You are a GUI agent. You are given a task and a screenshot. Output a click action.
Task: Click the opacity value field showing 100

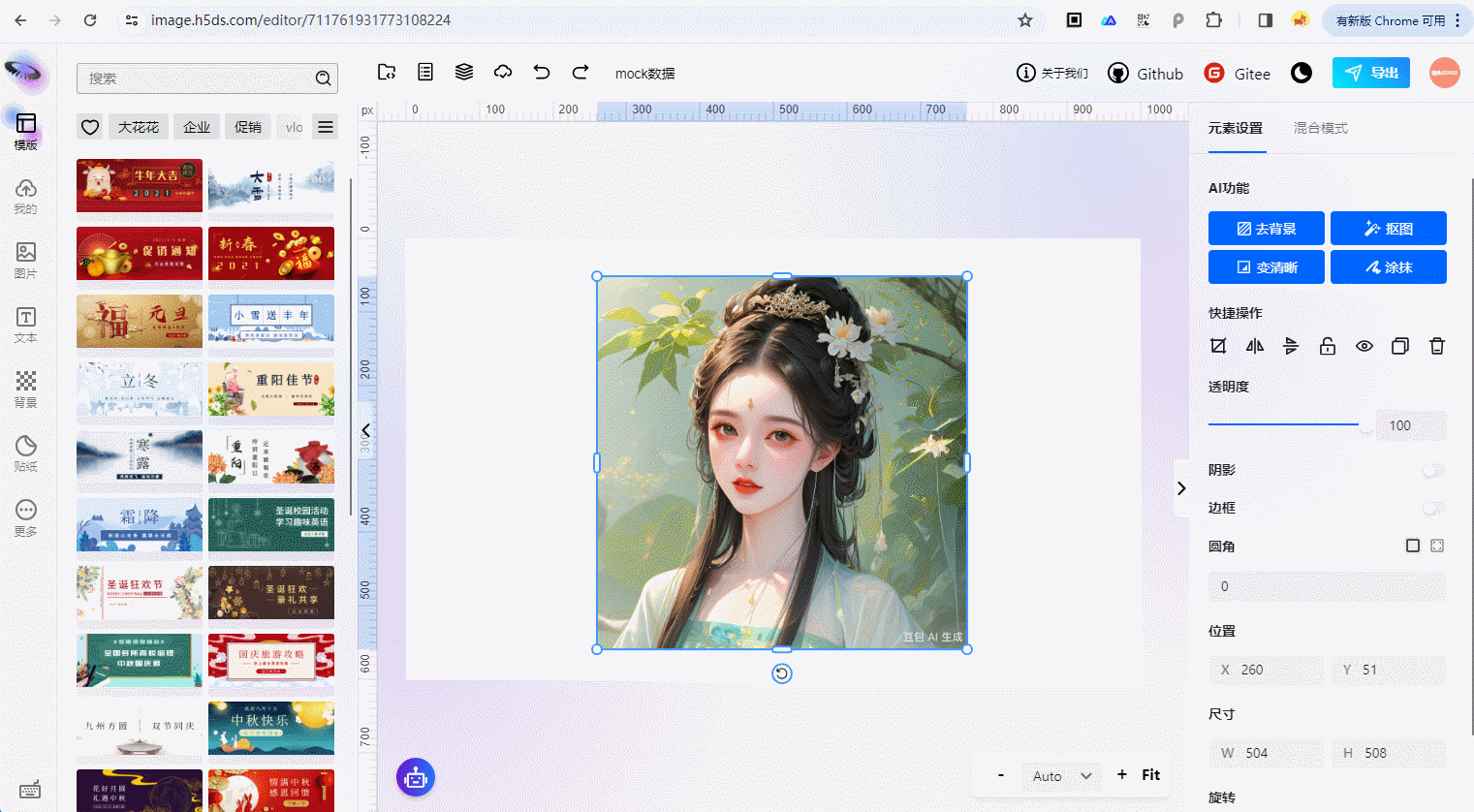[1411, 425]
